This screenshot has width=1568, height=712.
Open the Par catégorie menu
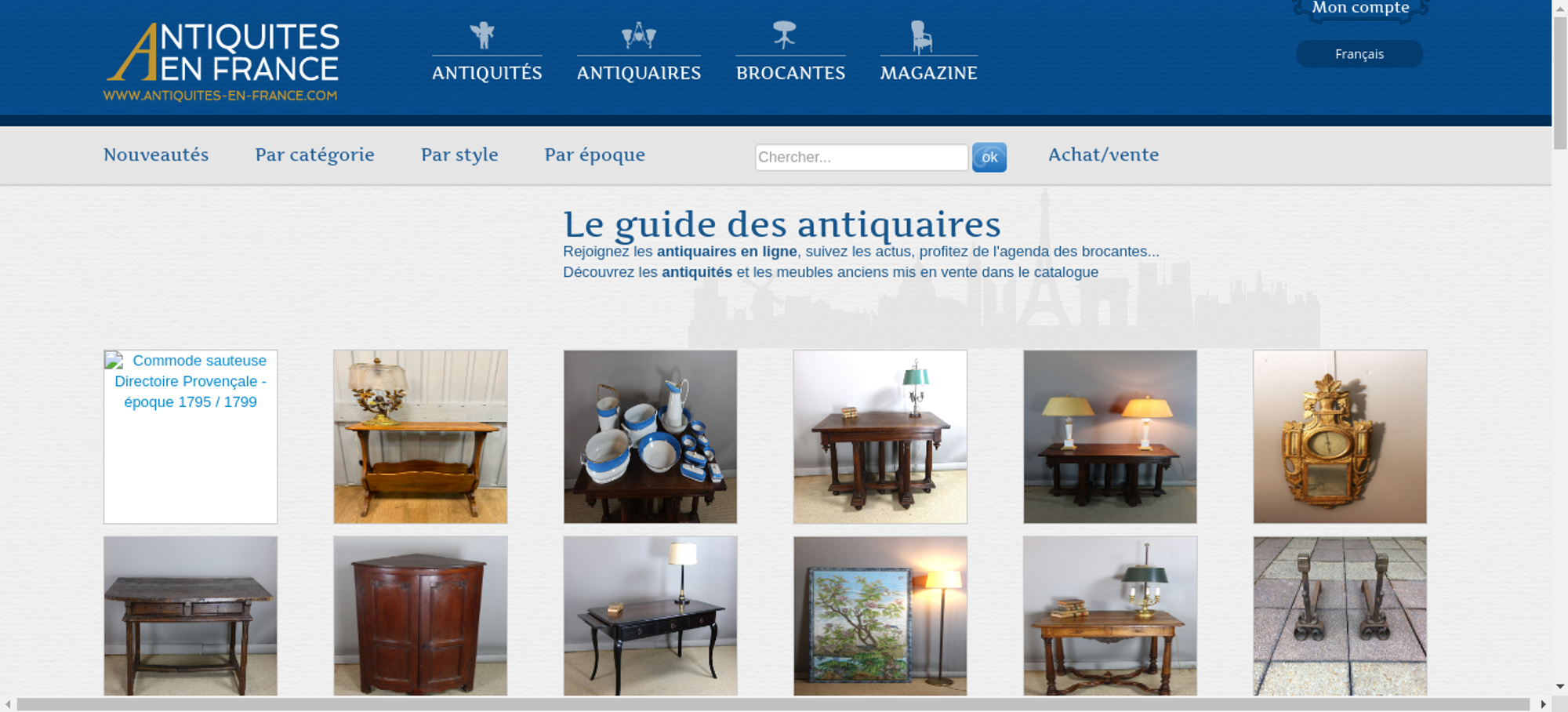coord(314,154)
